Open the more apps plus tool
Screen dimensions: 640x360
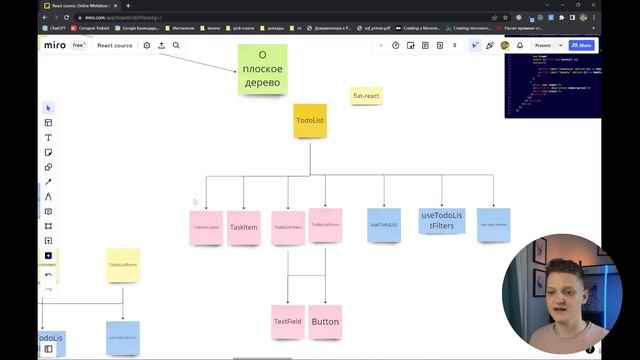click(x=48, y=256)
